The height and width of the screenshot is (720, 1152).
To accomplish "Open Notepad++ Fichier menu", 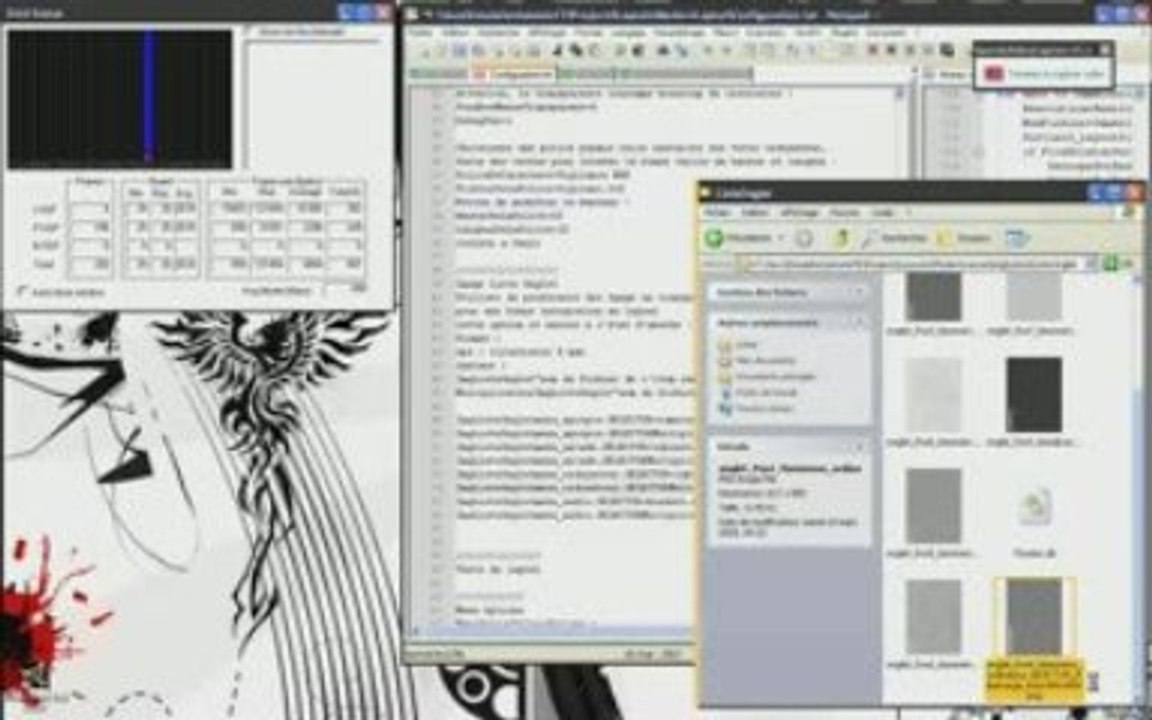I will point(422,32).
